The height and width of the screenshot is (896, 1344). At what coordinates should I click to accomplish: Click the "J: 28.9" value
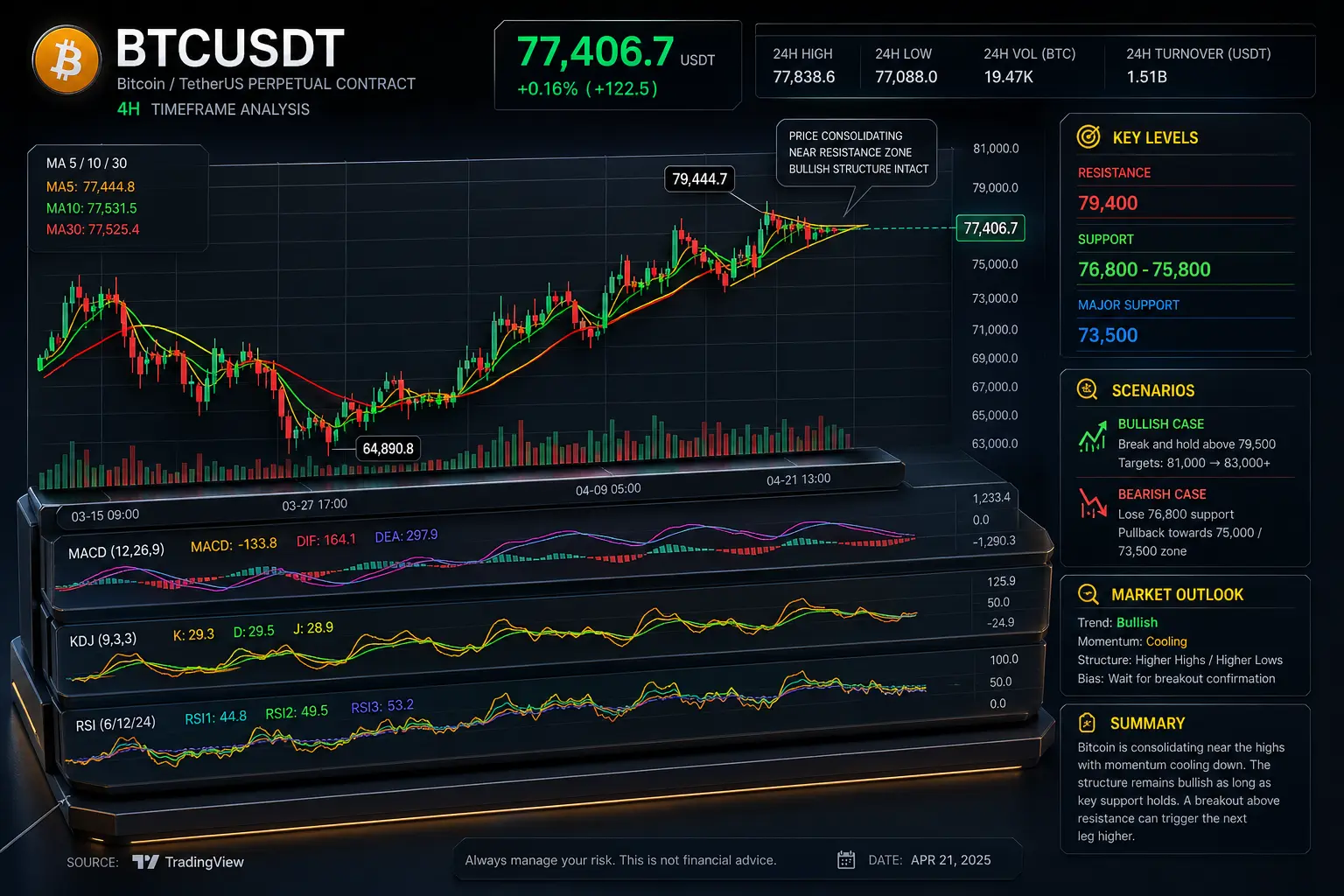(x=313, y=627)
